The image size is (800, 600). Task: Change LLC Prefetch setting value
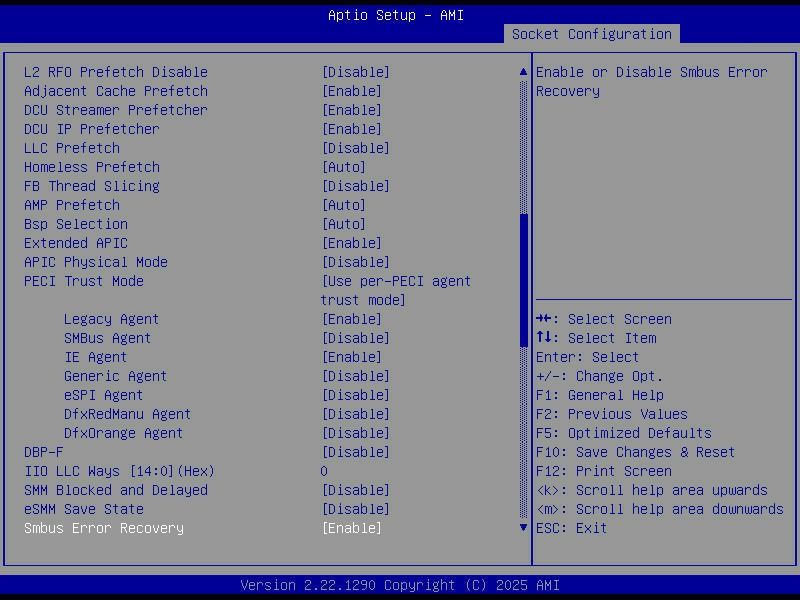click(356, 148)
